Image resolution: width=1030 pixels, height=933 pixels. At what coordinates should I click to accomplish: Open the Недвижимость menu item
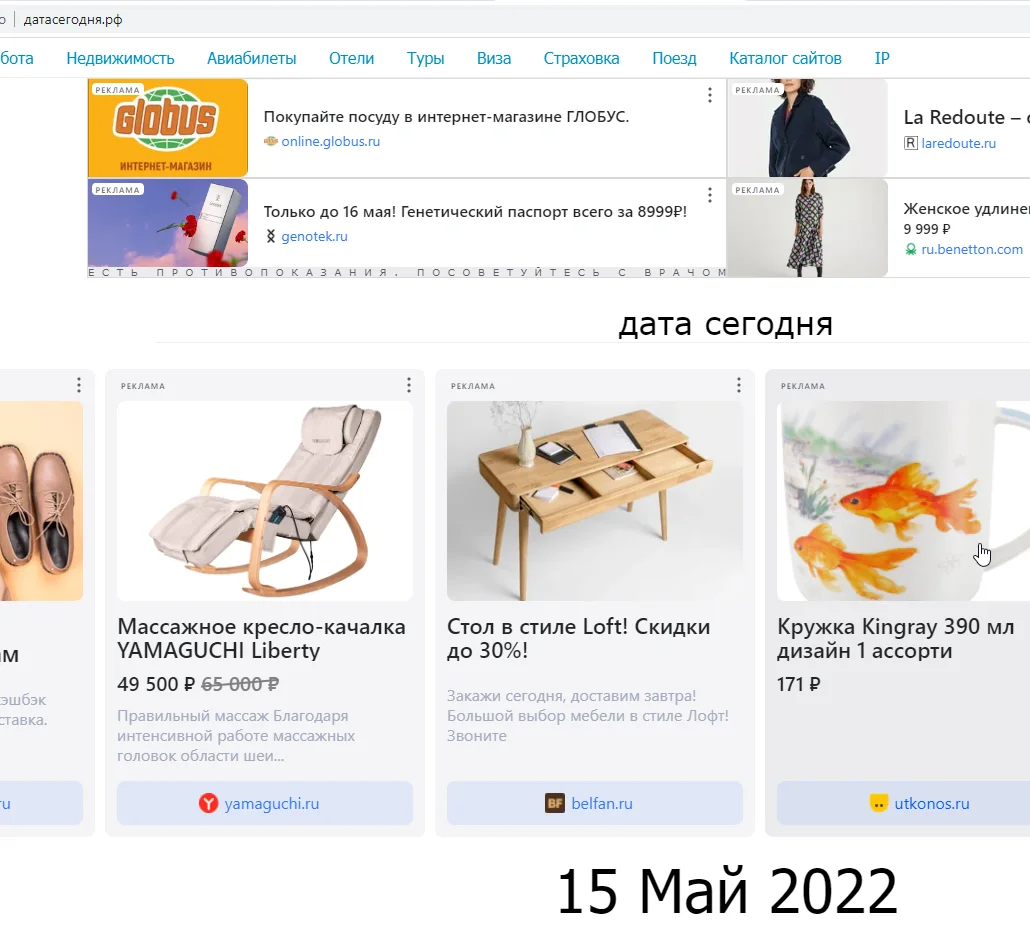120,58
